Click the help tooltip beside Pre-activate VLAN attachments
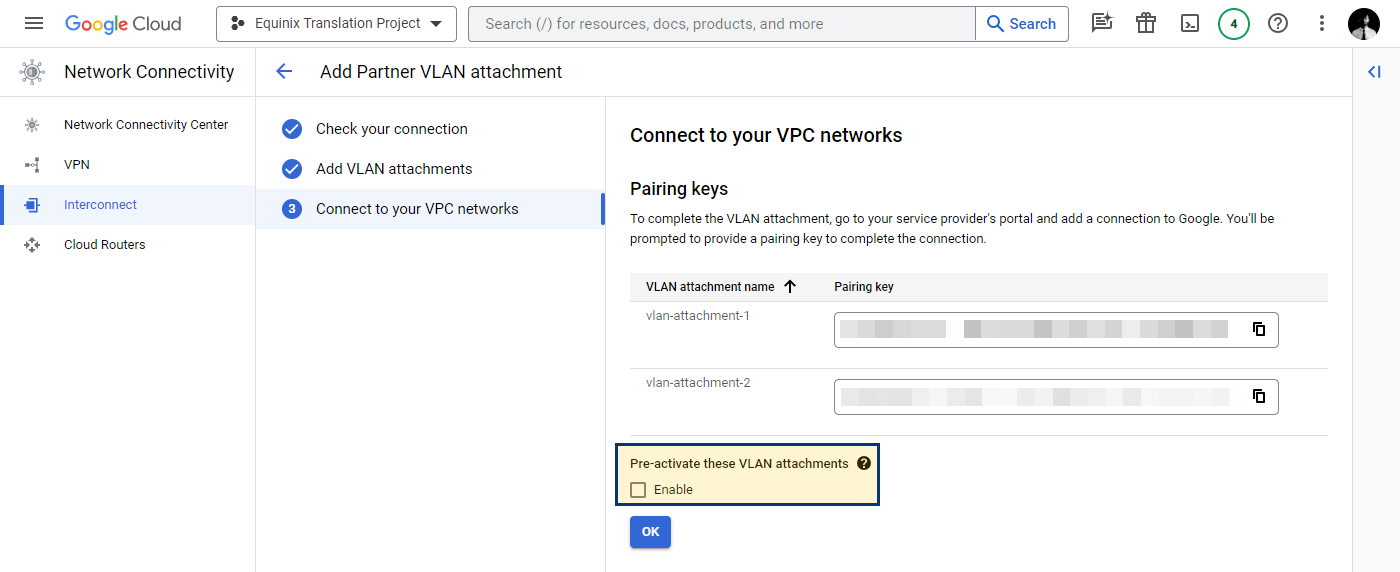Viewport: 1400px width, 572px height. (864, 464)
